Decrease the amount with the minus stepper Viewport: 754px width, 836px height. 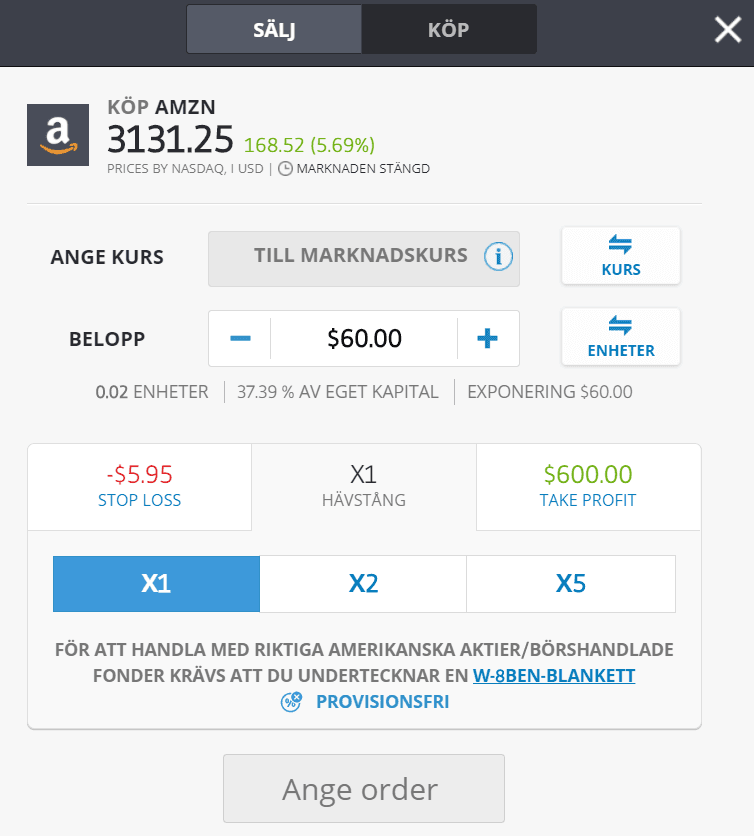tap(239, 339)
